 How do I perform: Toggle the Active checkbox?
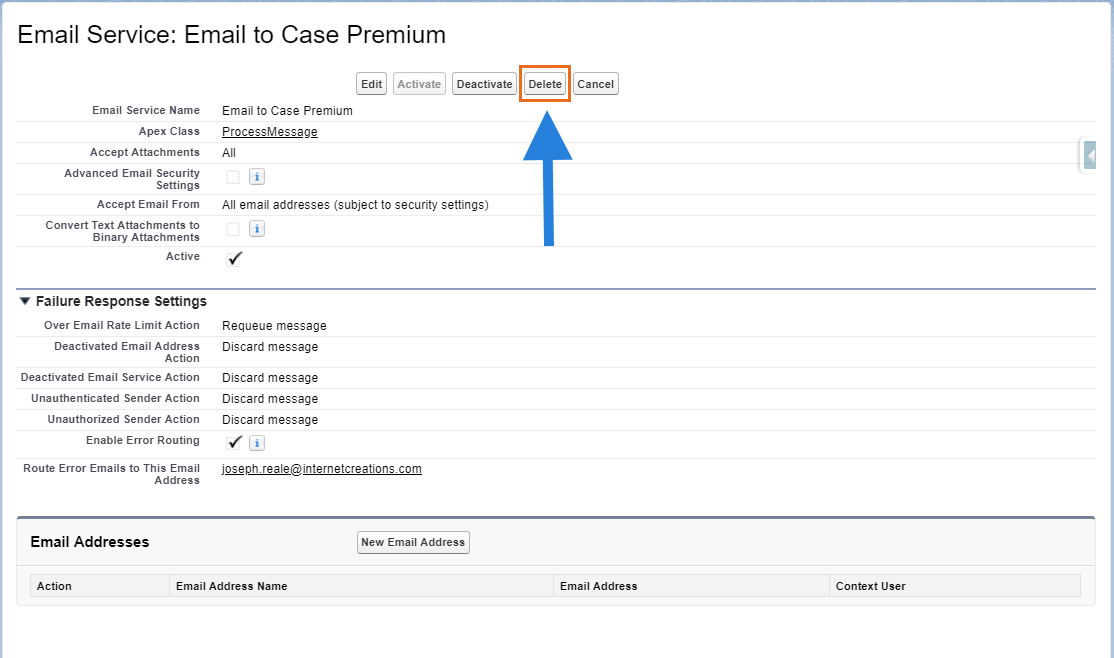point(234,259)
